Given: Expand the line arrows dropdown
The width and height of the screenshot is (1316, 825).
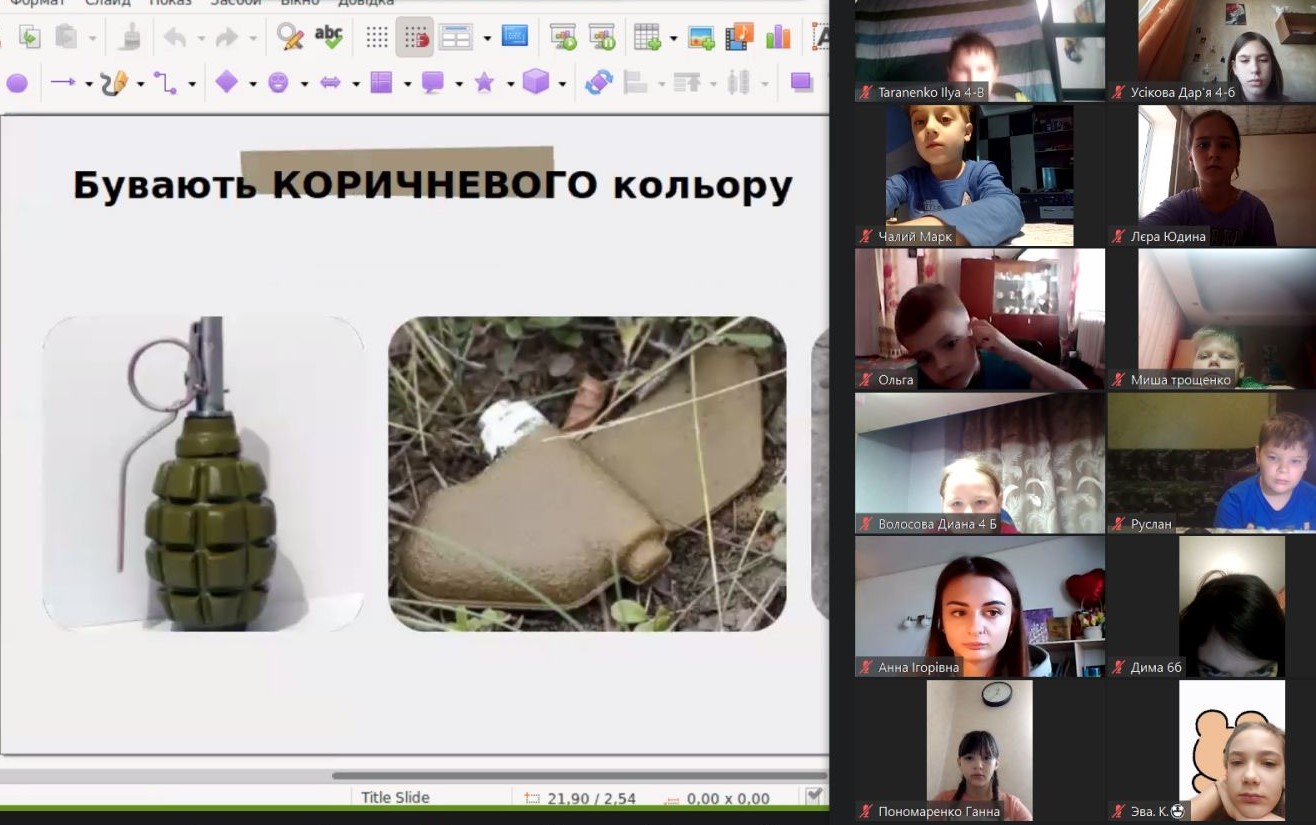Looking at the screenshot, I should 89,84.
